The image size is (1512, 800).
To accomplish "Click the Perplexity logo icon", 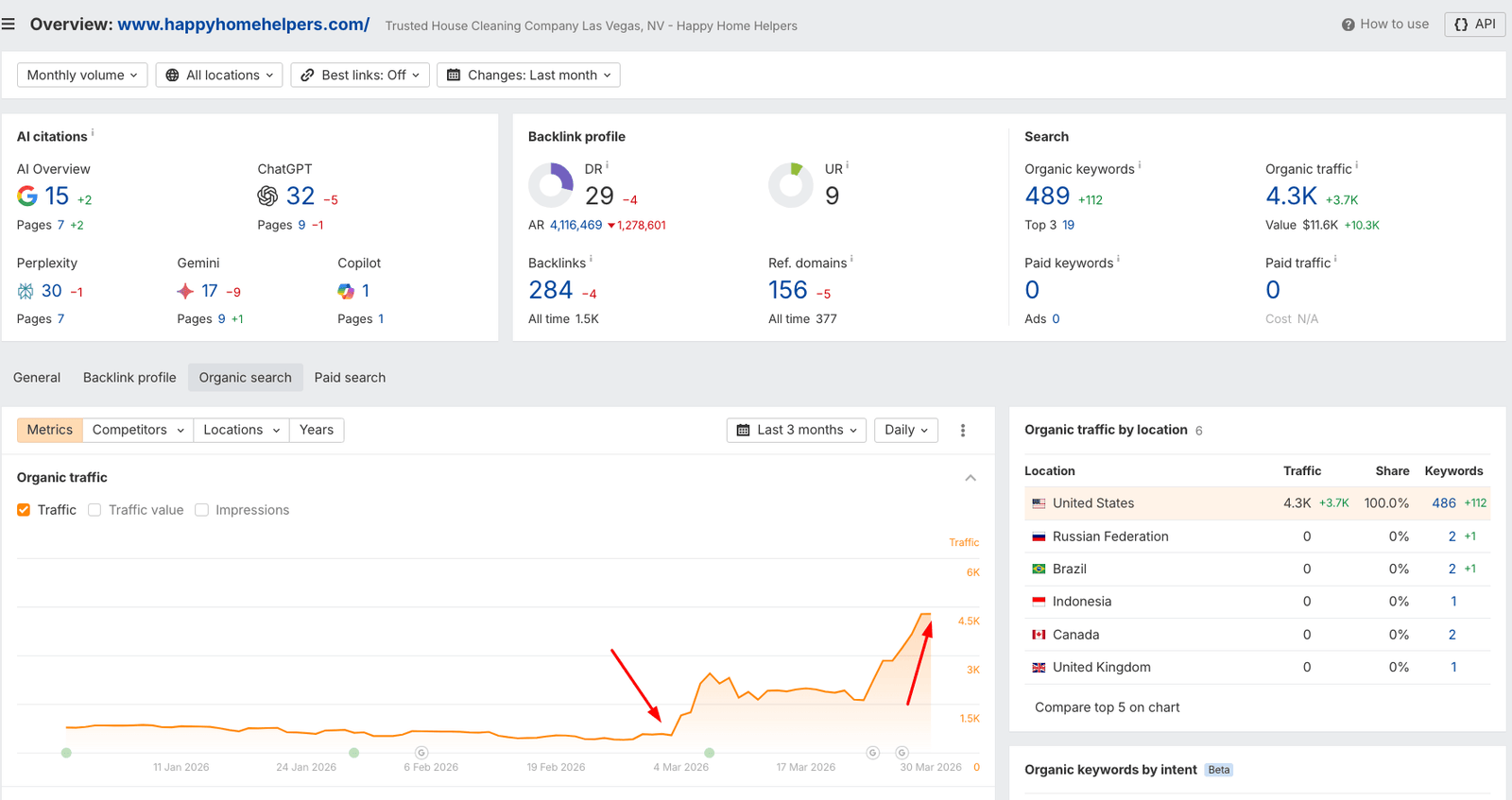I will (x=26, y=291).
